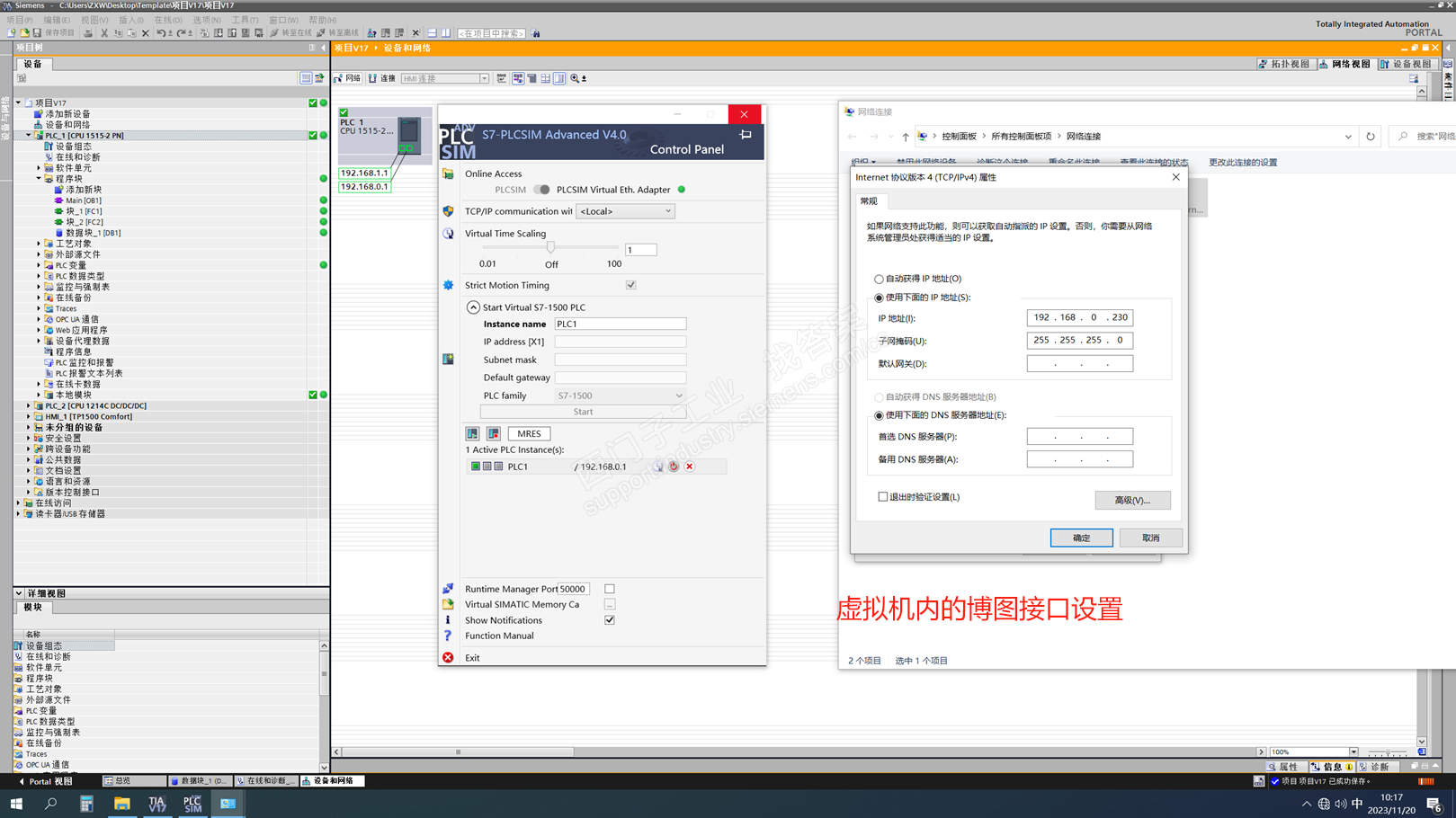
Task: Select 自动获得 IP 地址 radio button
Action: (x=879, y=280)
